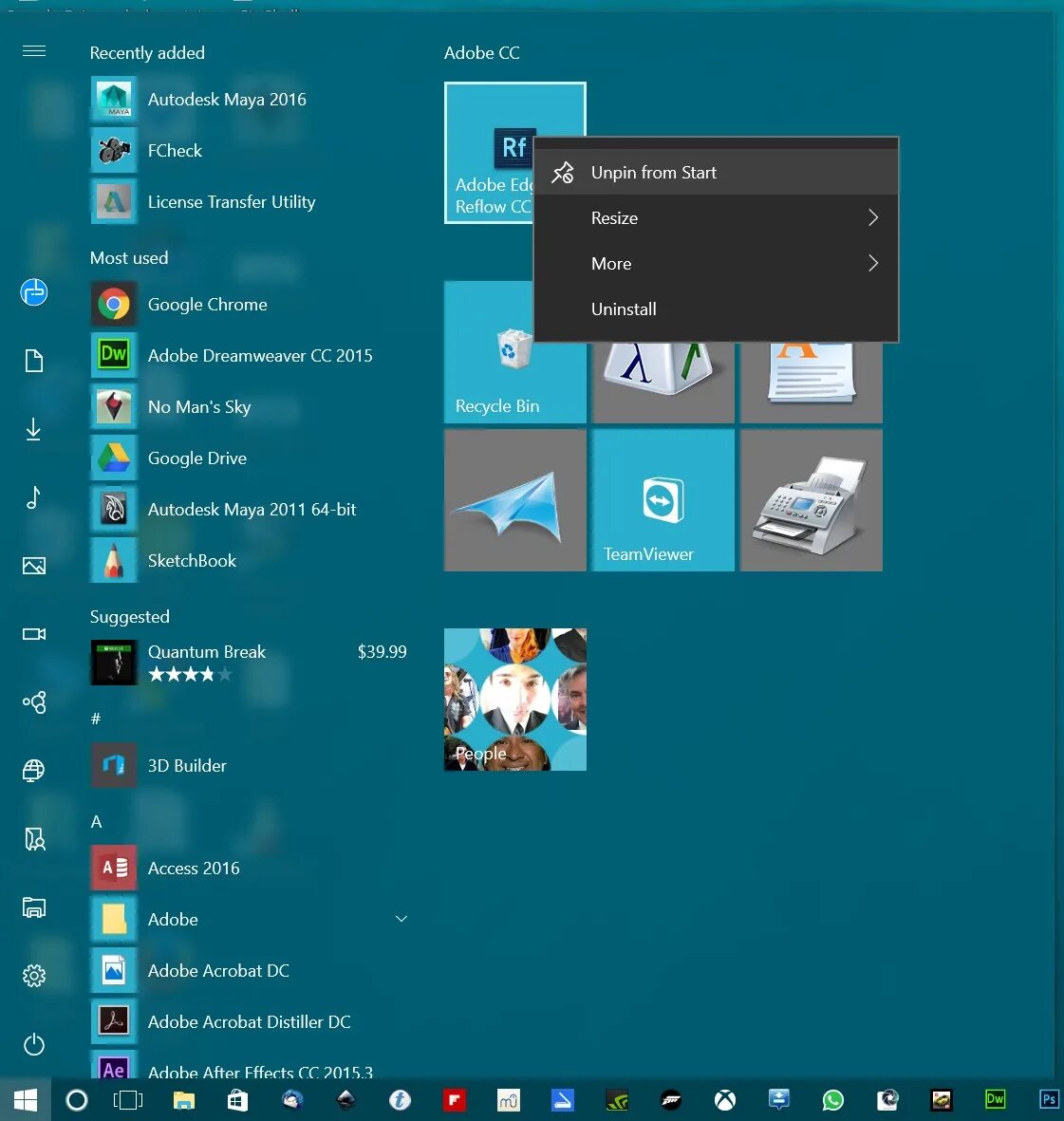
Task: Open the TeamViewer tile
Action: [663, 499]
